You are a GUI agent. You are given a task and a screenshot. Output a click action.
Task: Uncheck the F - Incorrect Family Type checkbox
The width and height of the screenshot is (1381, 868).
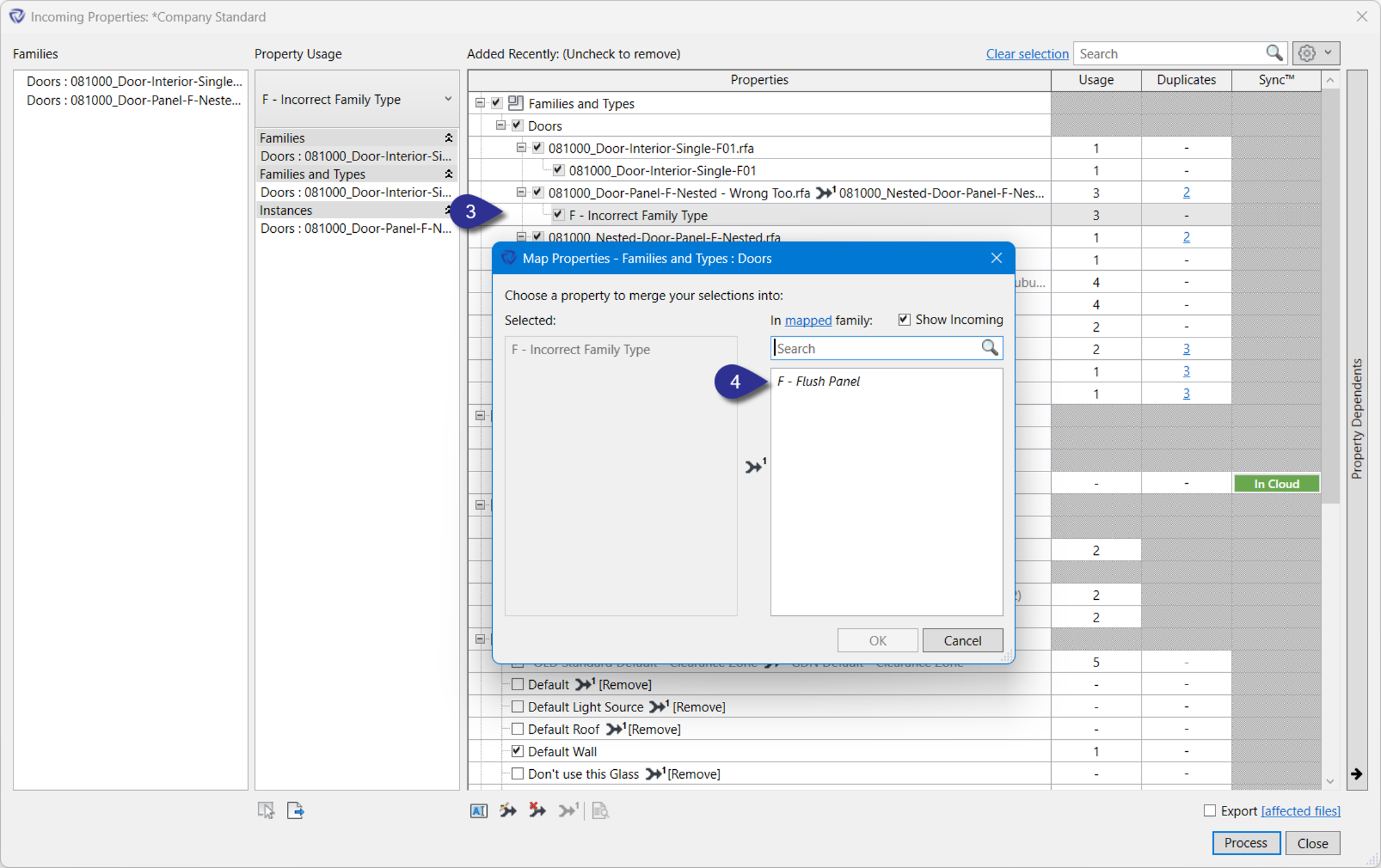(558, 215)
